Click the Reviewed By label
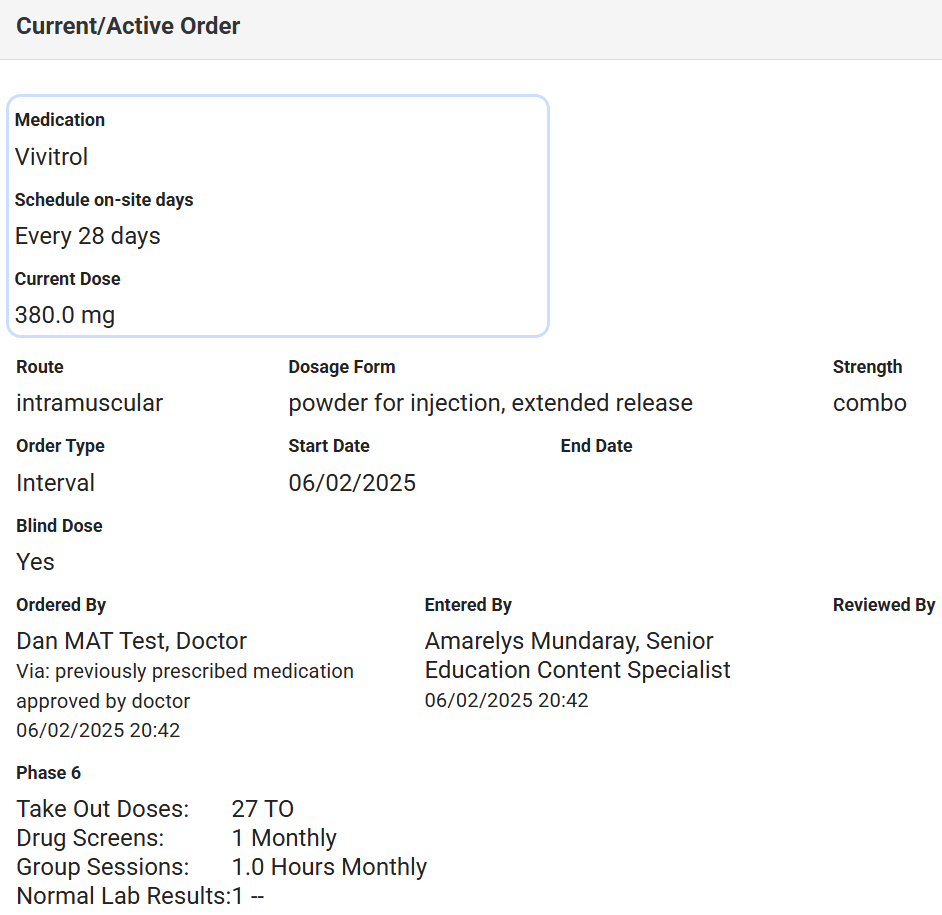 tap(883, 605)
